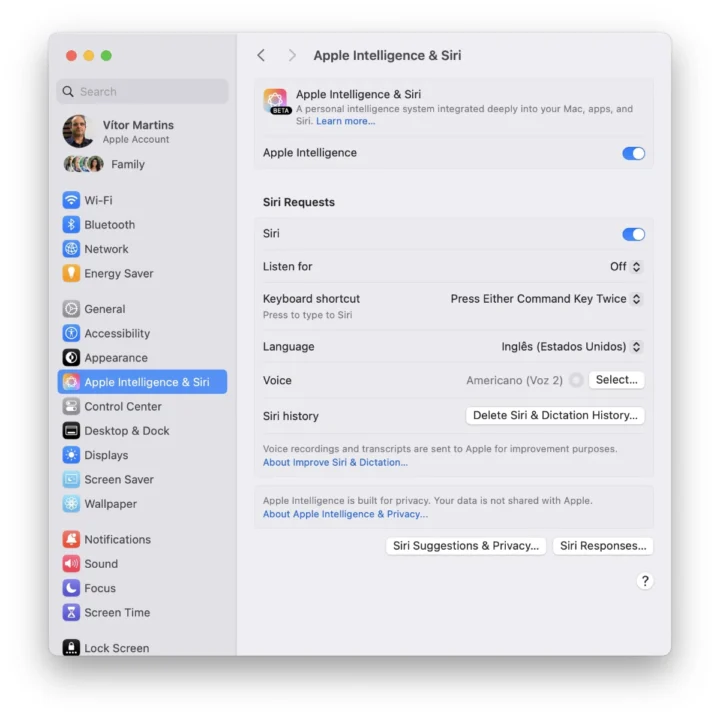Click the Wallpaper flower icon

(x=71, y=503)
